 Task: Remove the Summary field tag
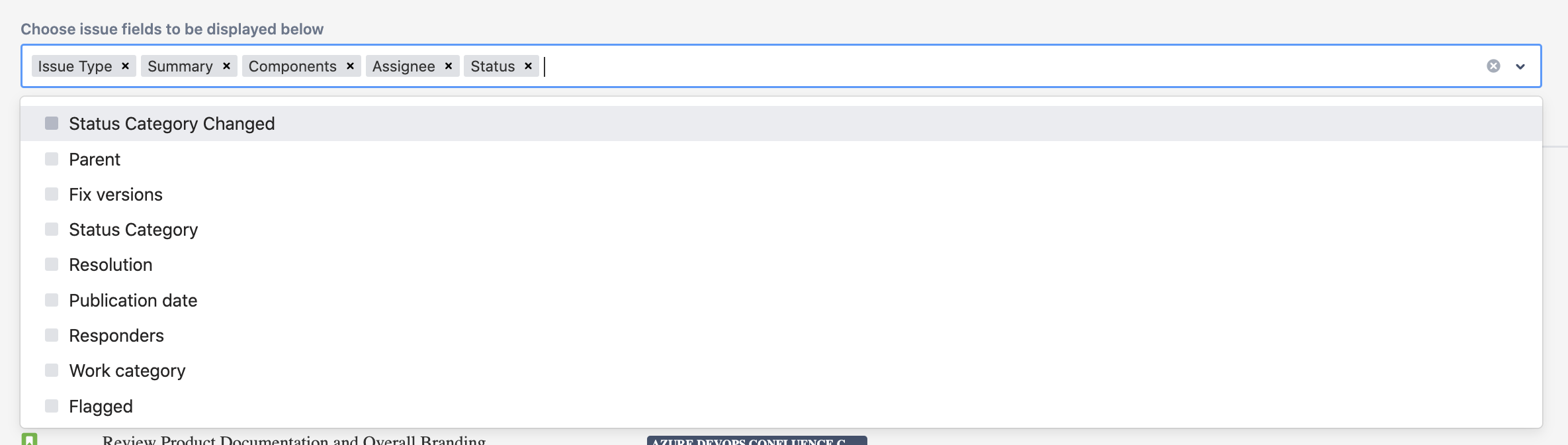tap(226, 66)
